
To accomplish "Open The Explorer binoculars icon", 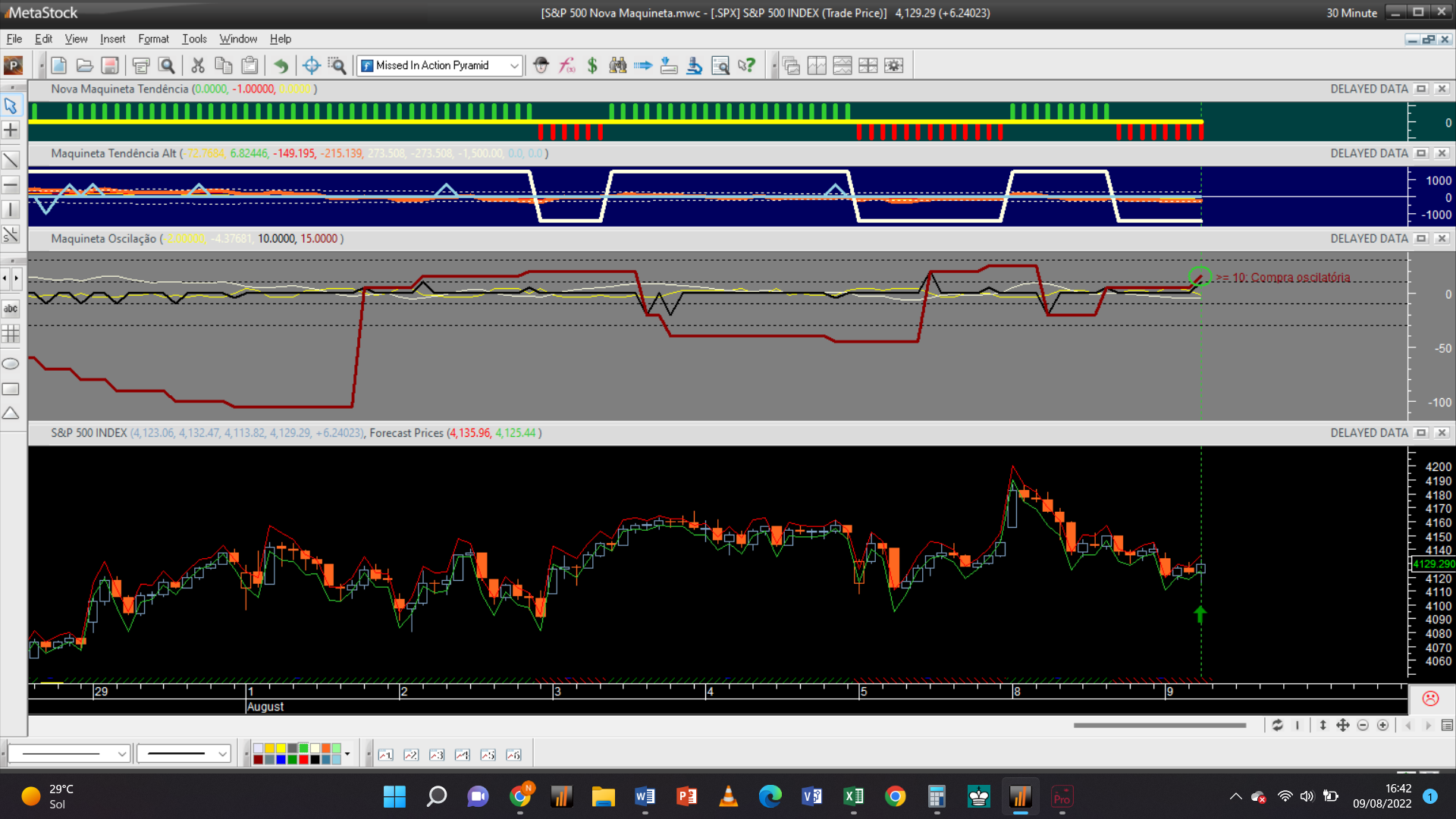I will (618, 66).
